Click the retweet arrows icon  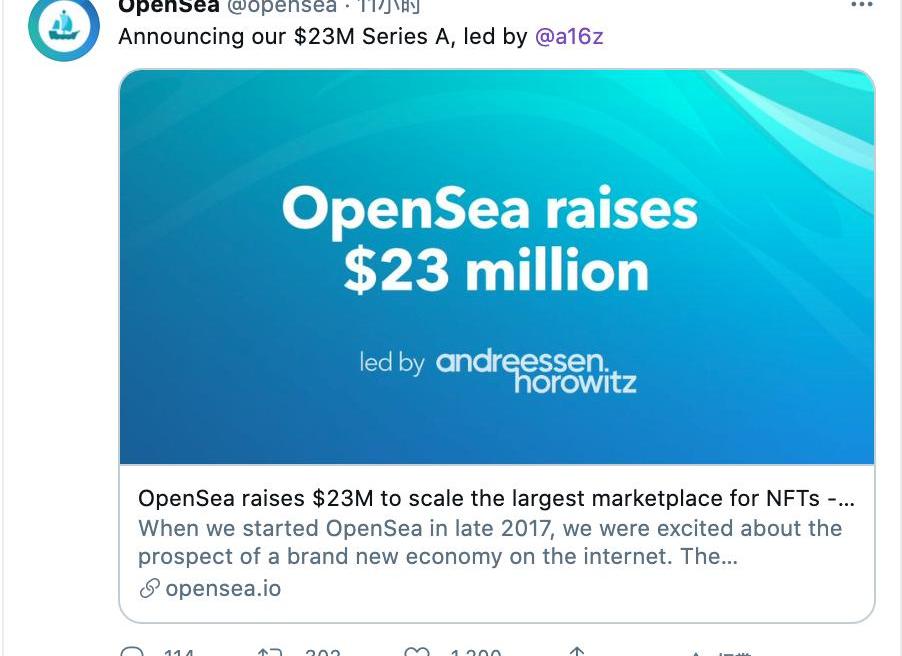270,652
